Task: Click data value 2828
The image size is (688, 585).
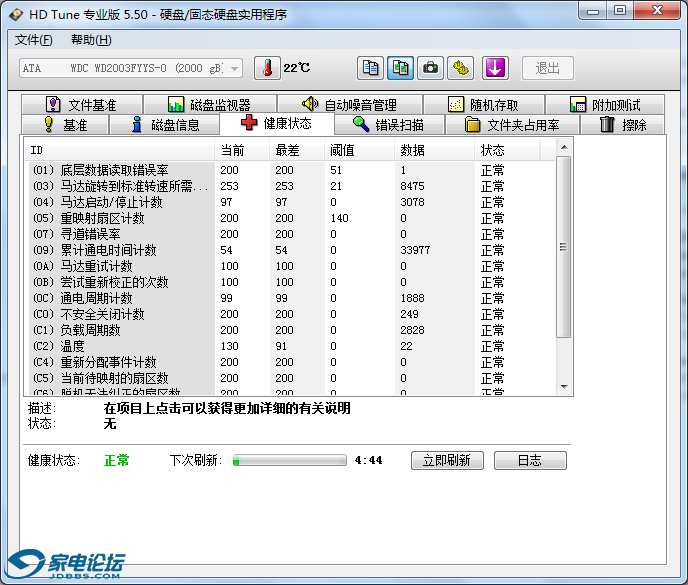Action: 412,330
